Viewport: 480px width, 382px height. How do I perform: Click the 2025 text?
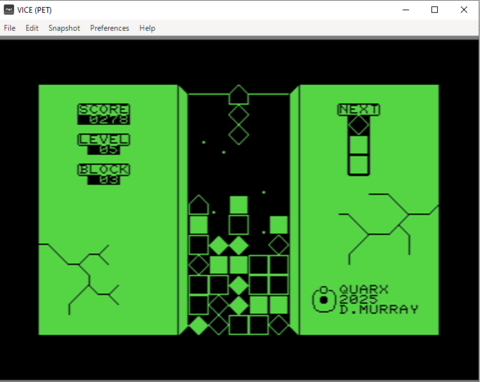359,299
